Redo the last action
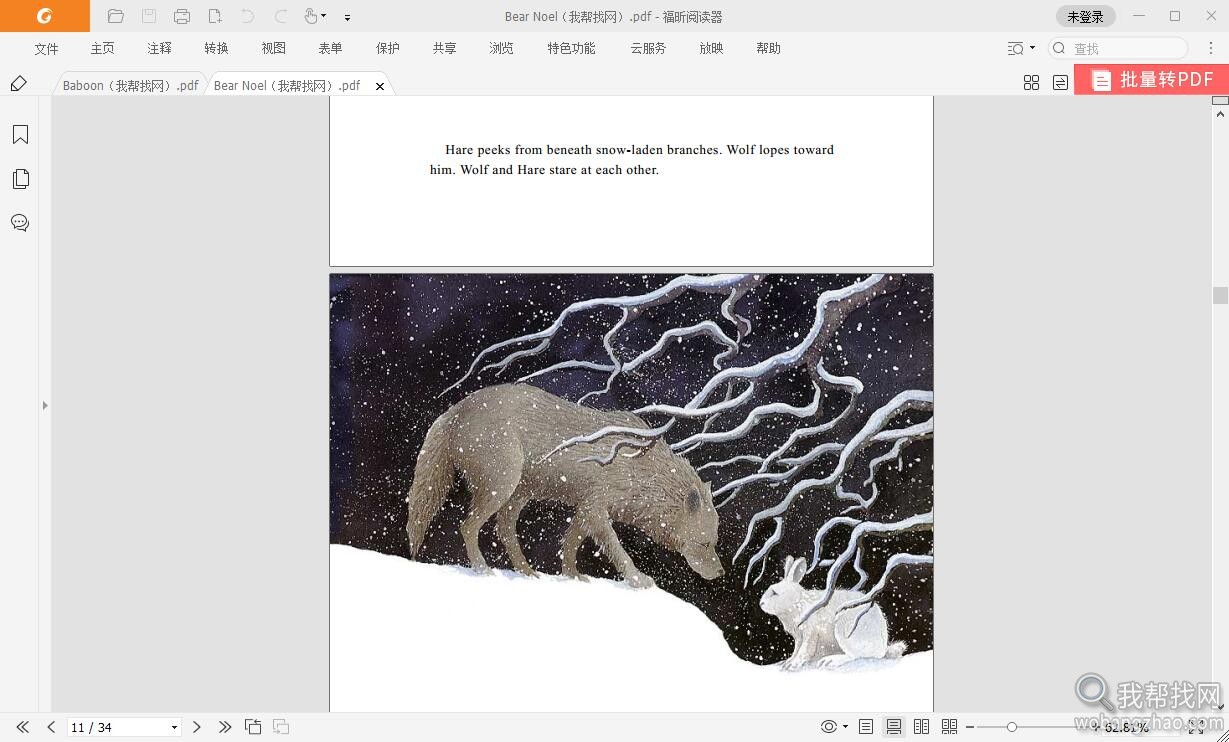1229x742 pixels. tap(281, 16)
